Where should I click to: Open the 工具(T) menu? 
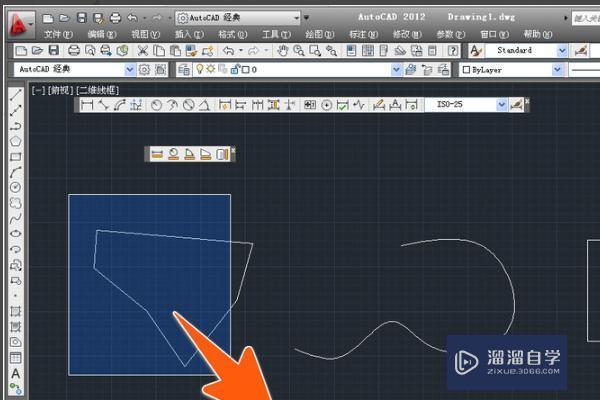pyautogui.click(x=276, y=34)
